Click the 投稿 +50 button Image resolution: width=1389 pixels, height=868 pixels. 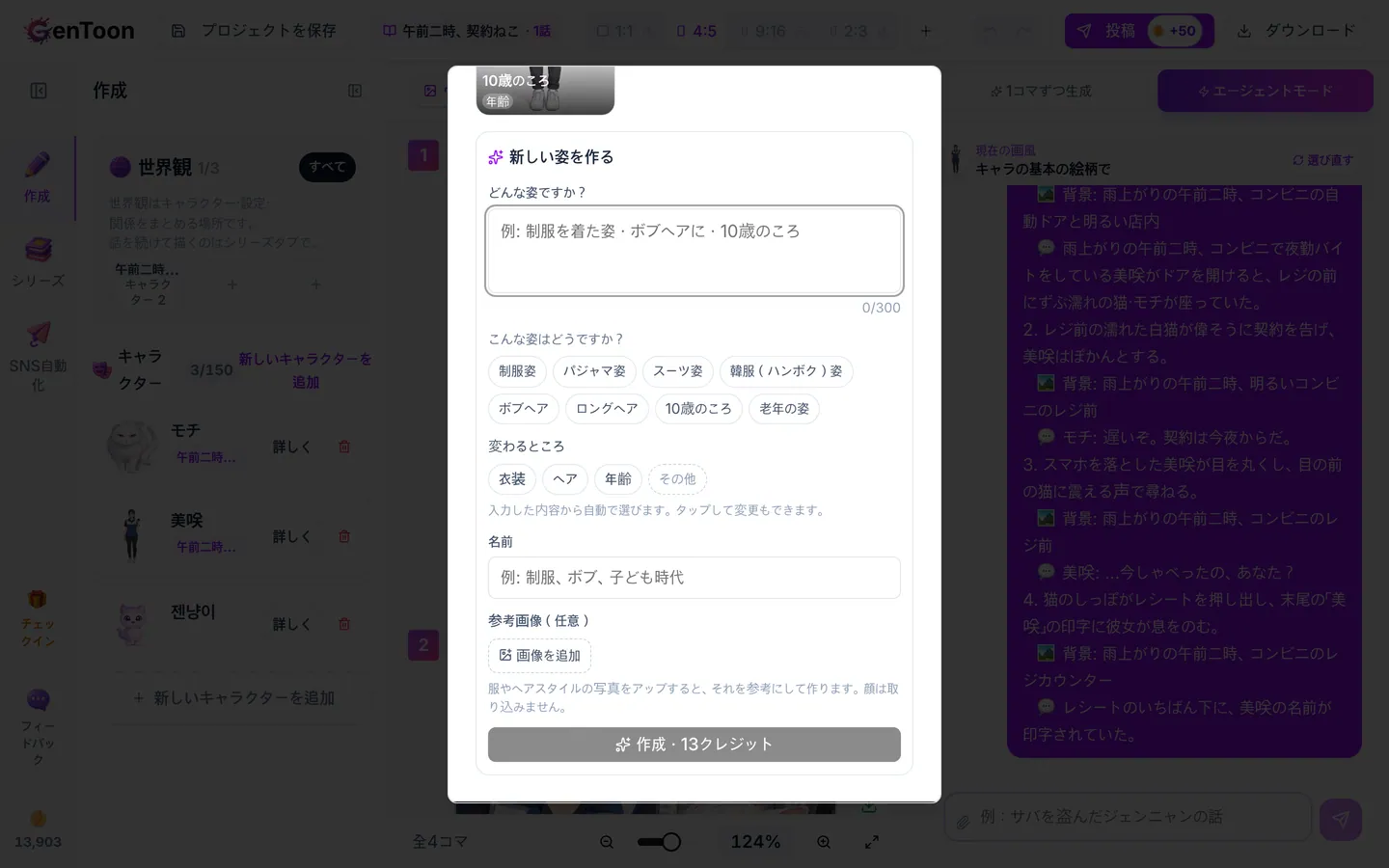point(1139,31)
